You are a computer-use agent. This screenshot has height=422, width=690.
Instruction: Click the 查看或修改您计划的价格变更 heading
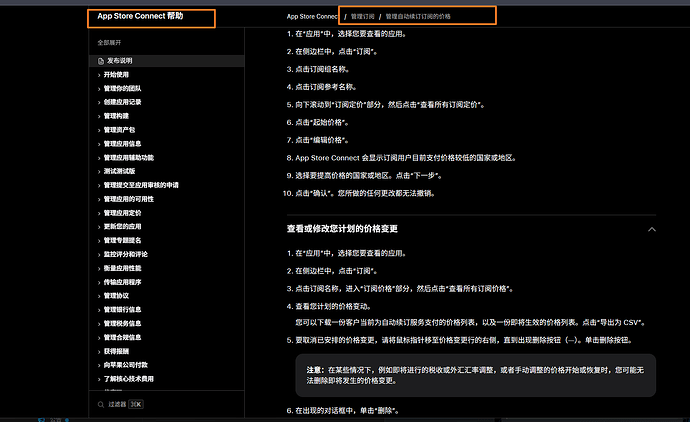coord(342,229)
